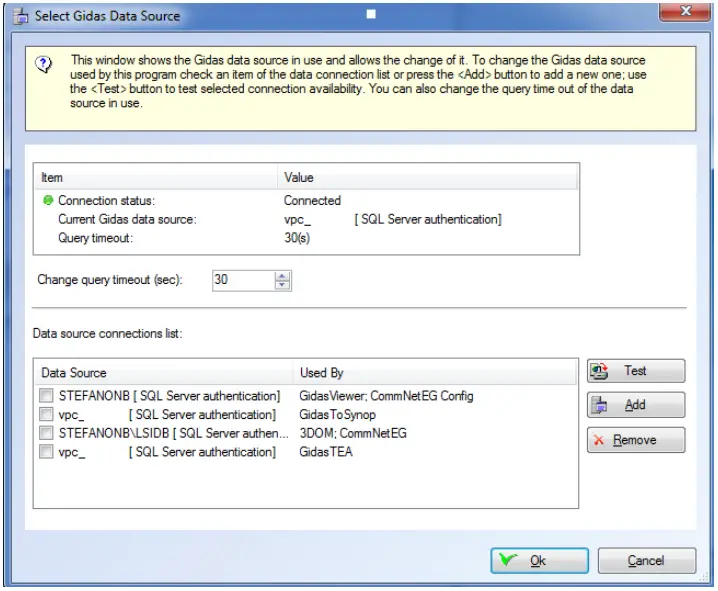Confirm with the Ok button
718x591 pixels.
(x=539, y=560)
